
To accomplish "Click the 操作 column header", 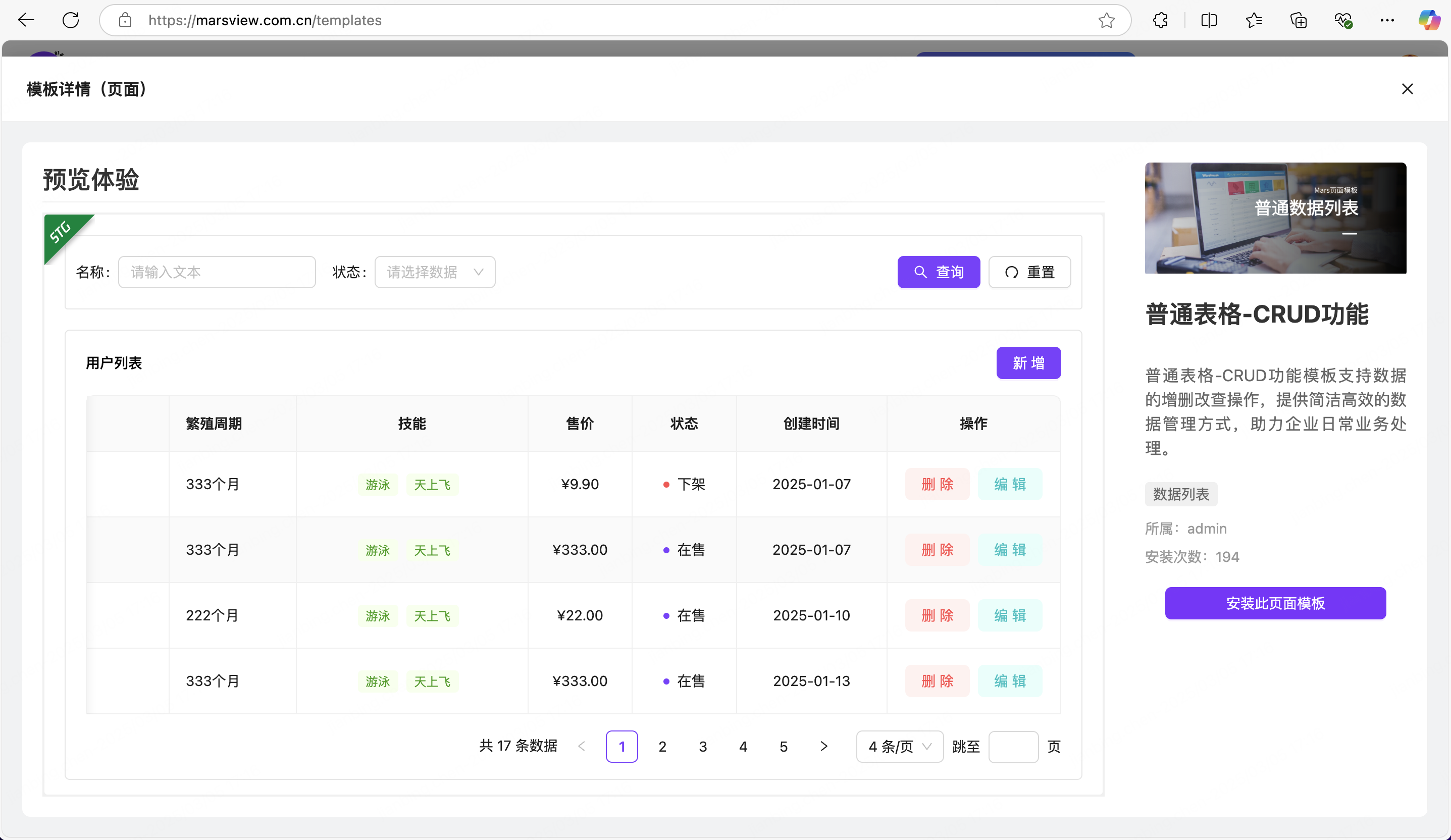I will coord(974,424).
